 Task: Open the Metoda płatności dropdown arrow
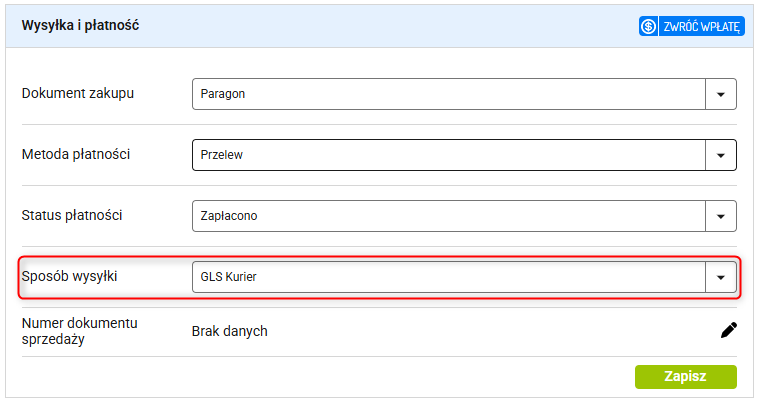[x=721, y=155]
